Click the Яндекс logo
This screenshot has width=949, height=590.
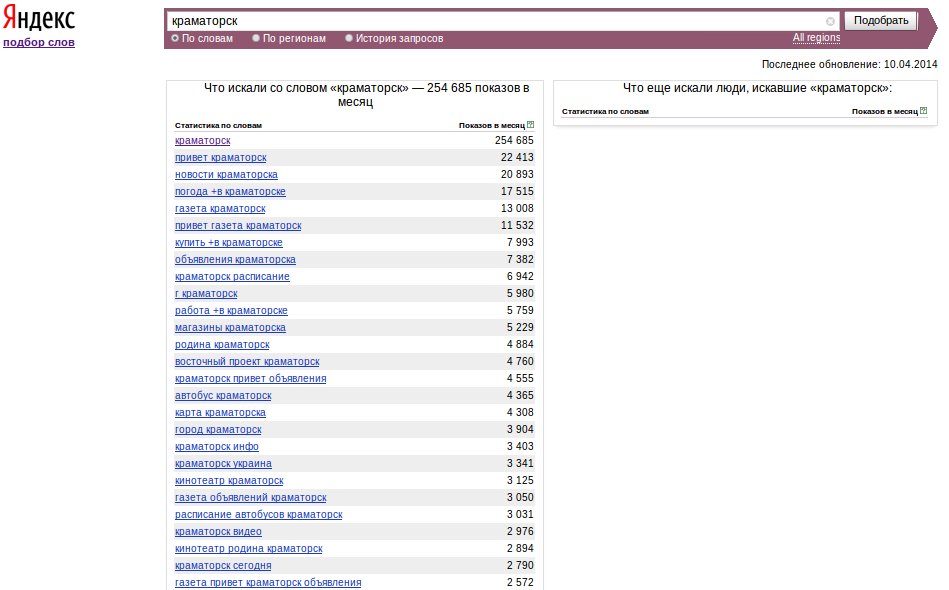coord(39,18)
